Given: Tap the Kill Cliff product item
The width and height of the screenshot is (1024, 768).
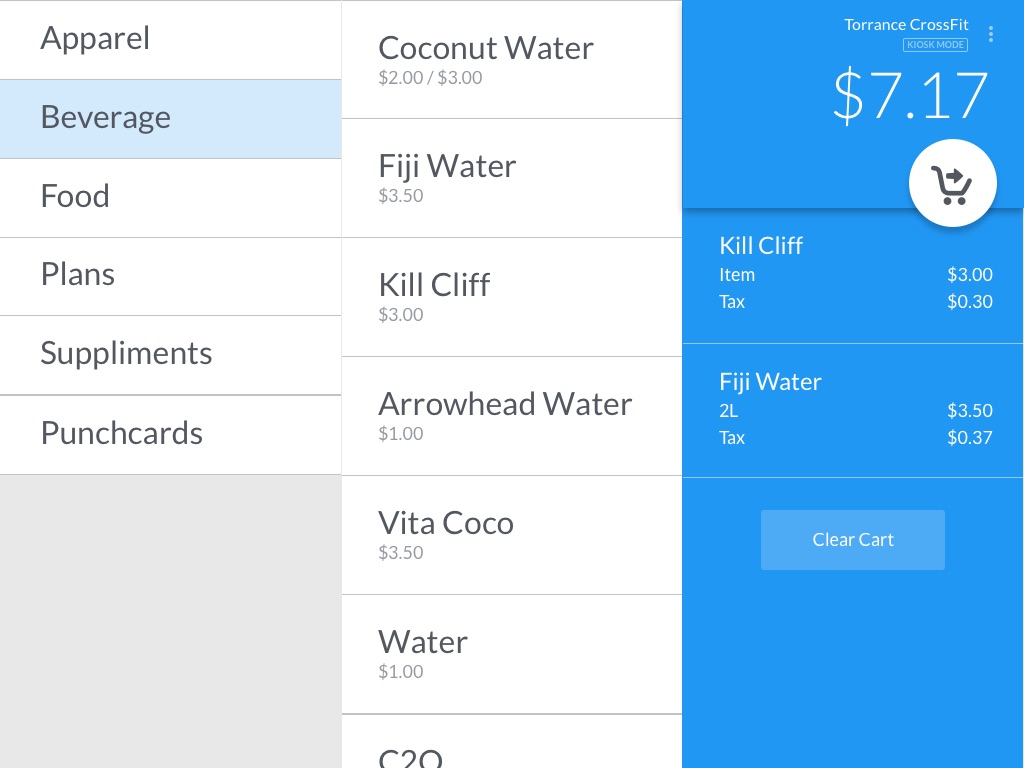Looking at the screenshot, I should tap(511, 296).
